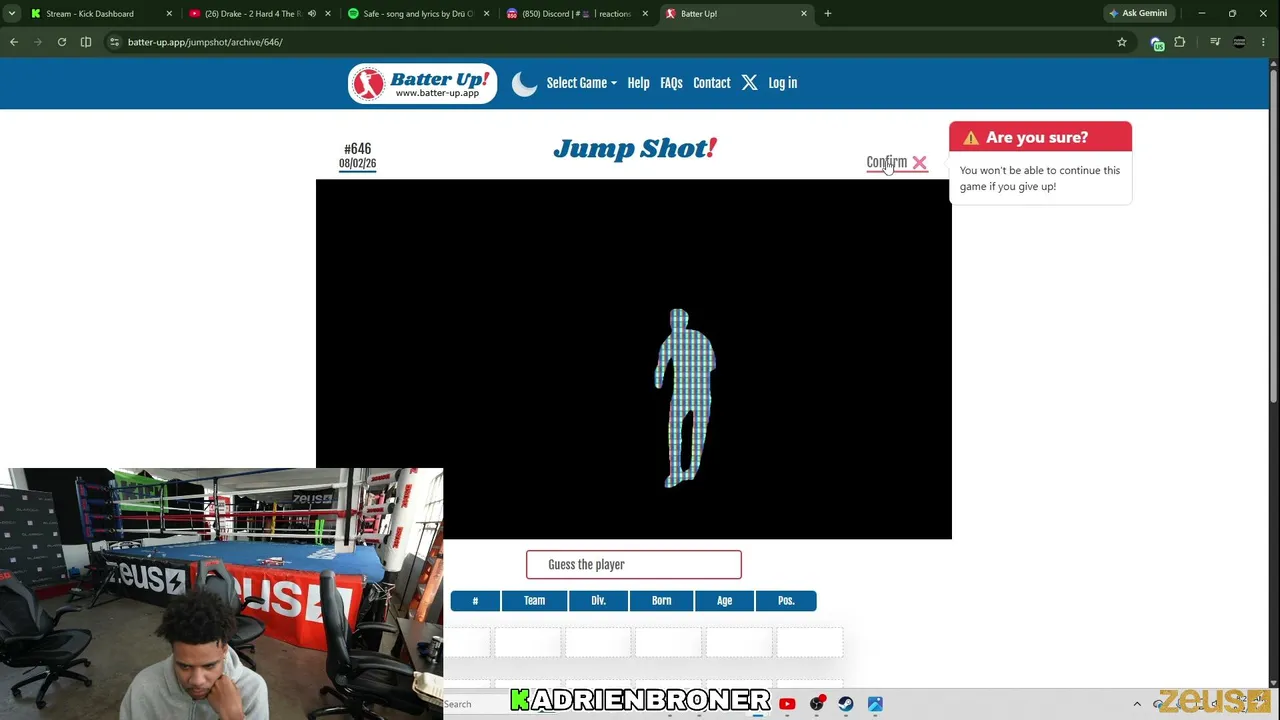Open a new browser tab
The width and height of the screenshot is (1280, 720).
click(828, 14)
